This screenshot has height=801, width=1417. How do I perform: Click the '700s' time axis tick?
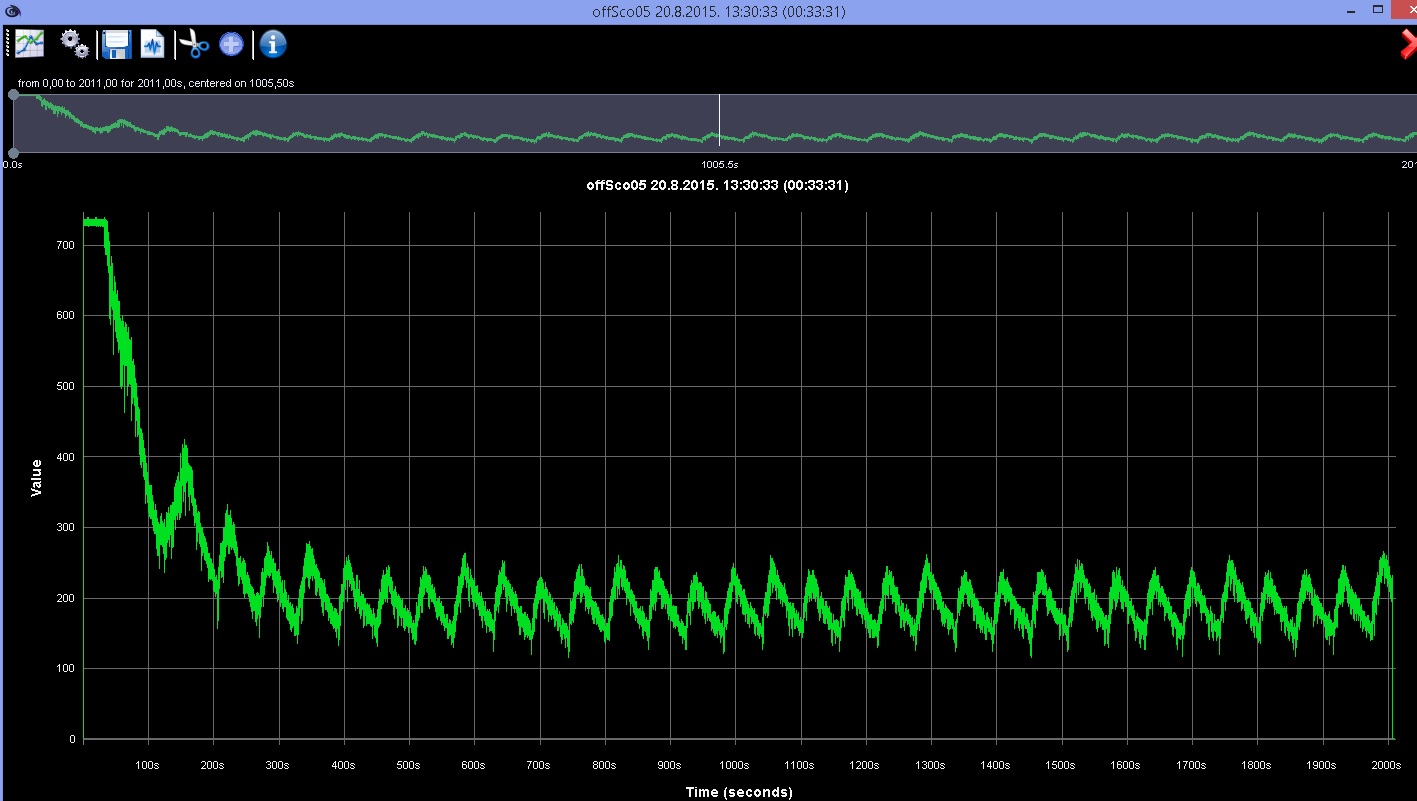click(539, 765)
